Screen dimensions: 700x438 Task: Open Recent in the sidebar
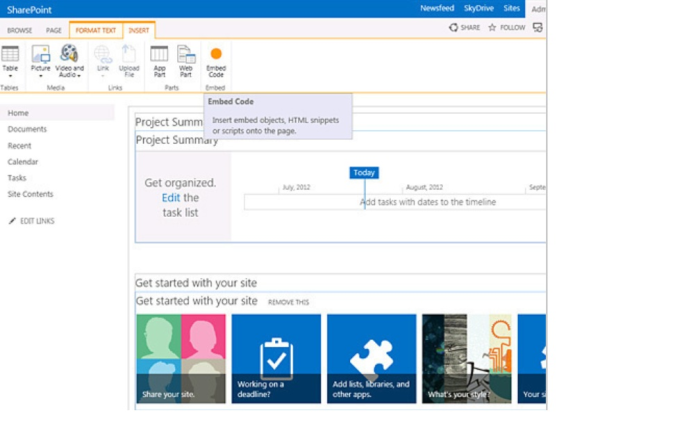coord(19,146)
